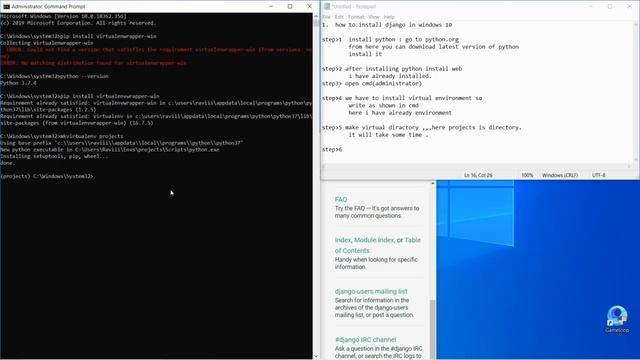Click 'Try the FAQ' description text
The height and width of the screenshot is (360, 640).
[377, 212]
